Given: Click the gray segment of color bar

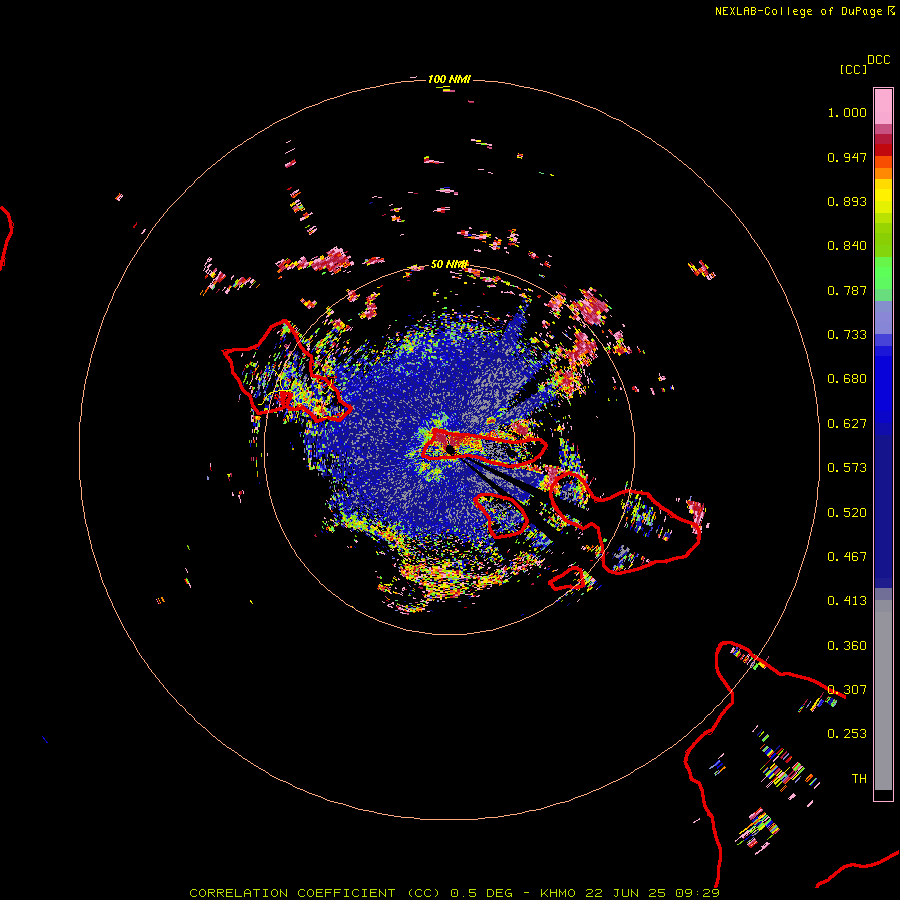Looking at the screenshot, I should pos(883,695).
